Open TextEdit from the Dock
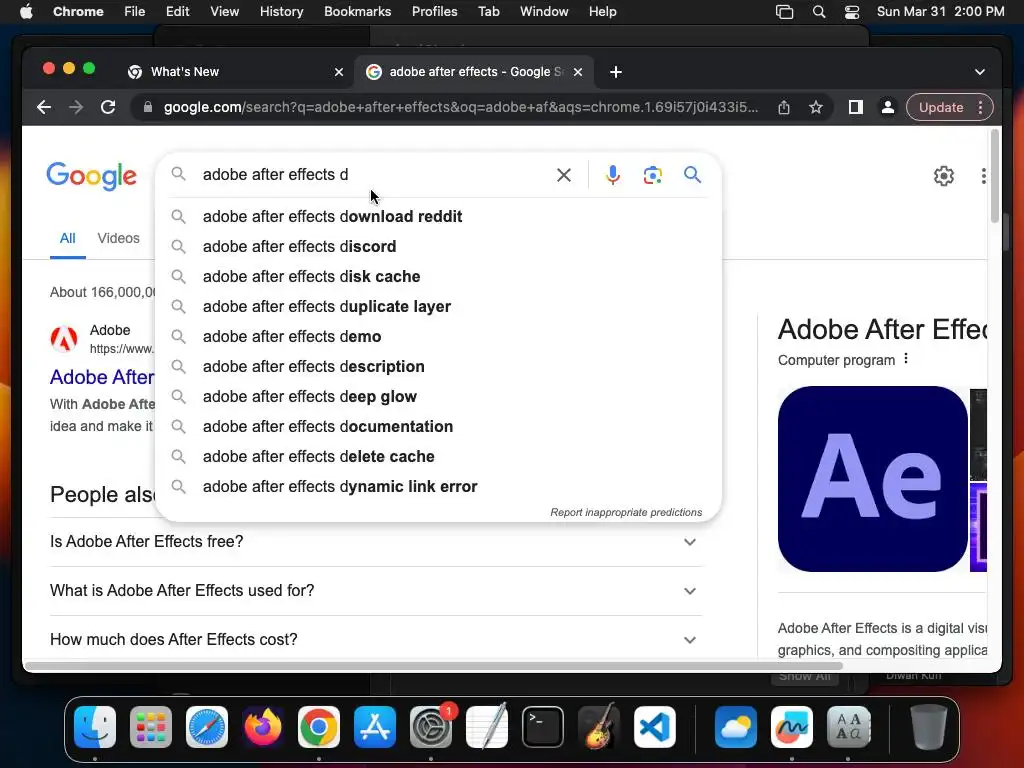 [487, 727]
